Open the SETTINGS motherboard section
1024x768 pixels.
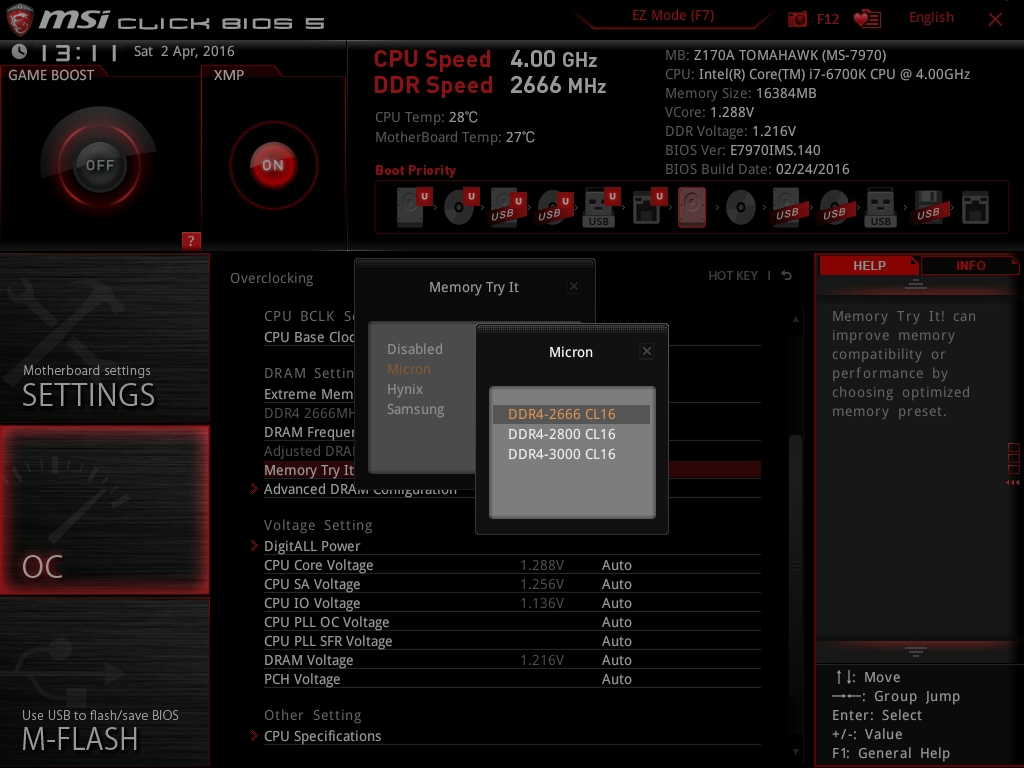click(x=104, y=338)
